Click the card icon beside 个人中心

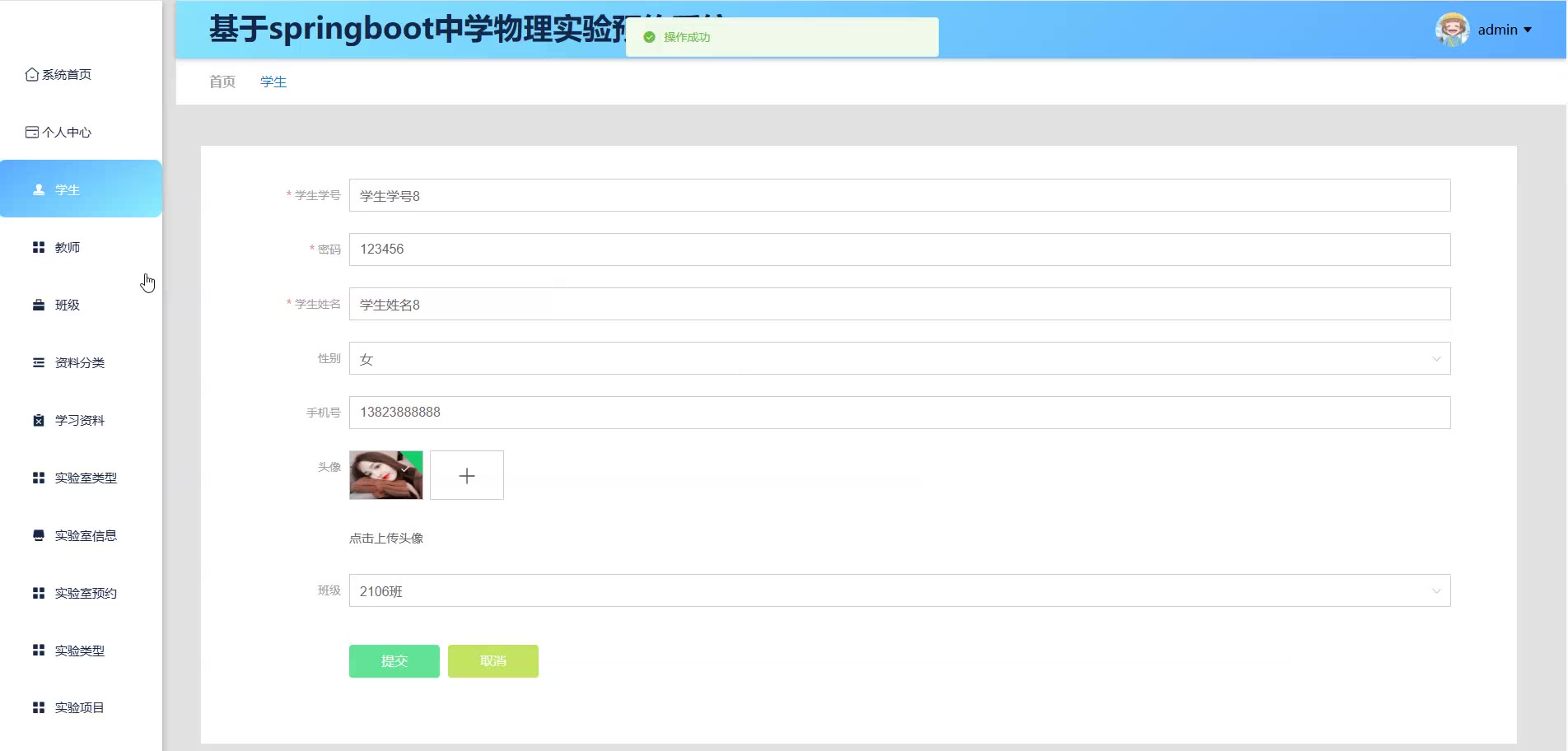point(32,133)
